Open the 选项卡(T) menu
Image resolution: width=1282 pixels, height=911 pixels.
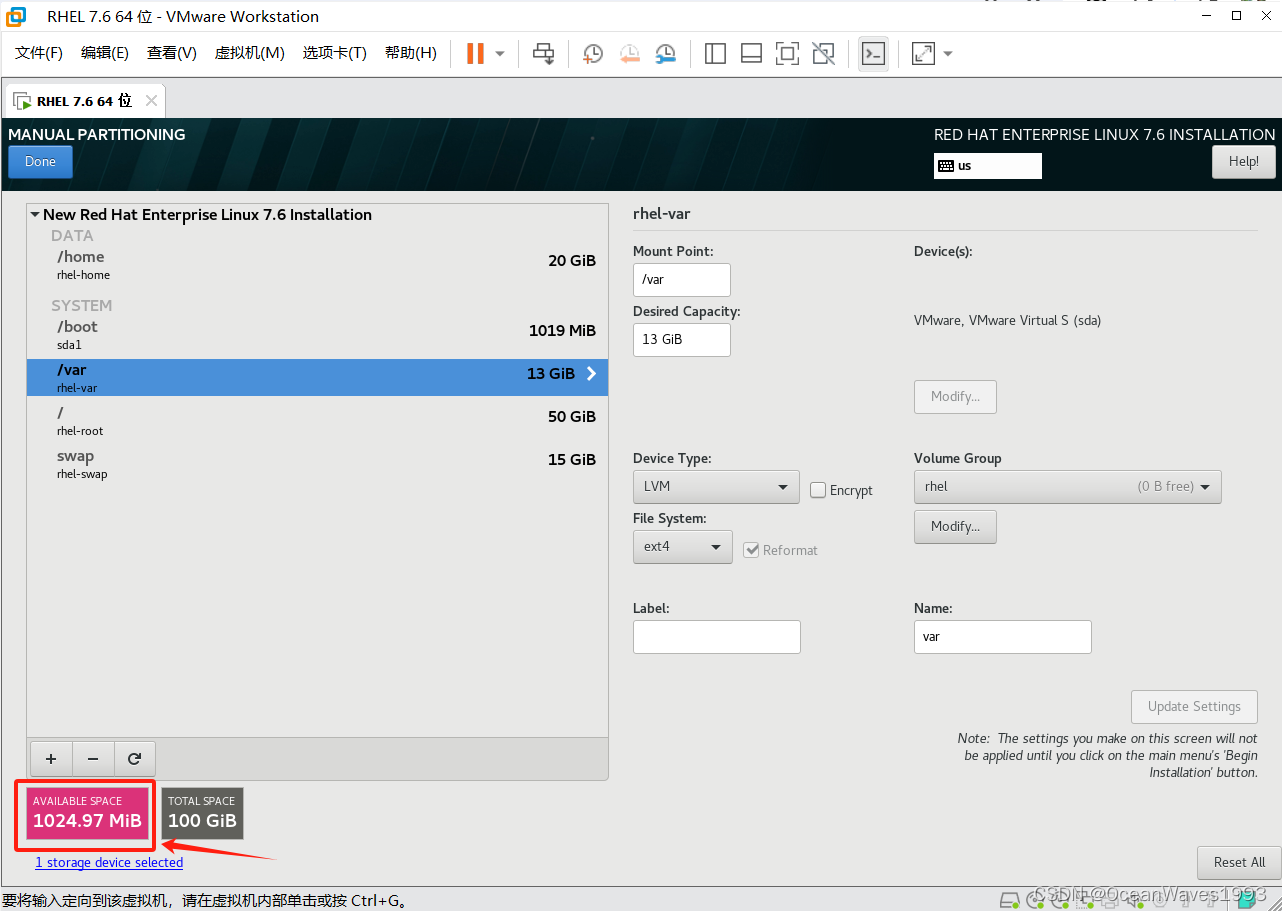point(335,53)
